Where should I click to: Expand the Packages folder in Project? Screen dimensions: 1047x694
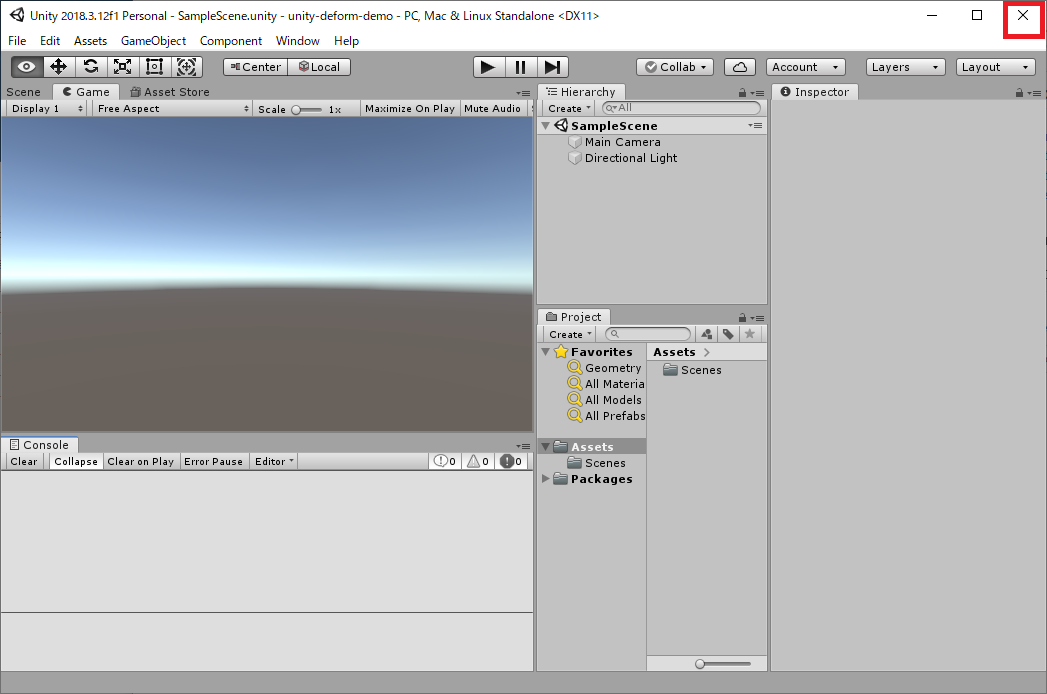click(x=546, y=479)
